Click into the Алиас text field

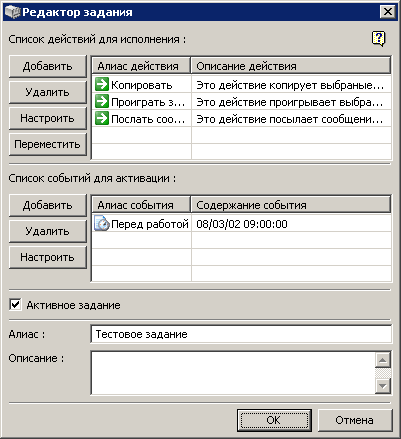point(241,334)
